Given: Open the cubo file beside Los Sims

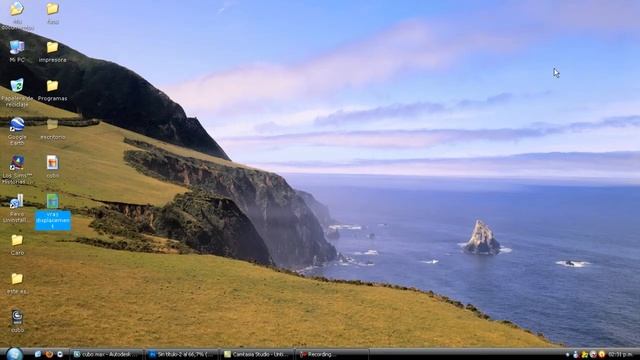Looking at the screenshot, I should (x=52, y=166).
